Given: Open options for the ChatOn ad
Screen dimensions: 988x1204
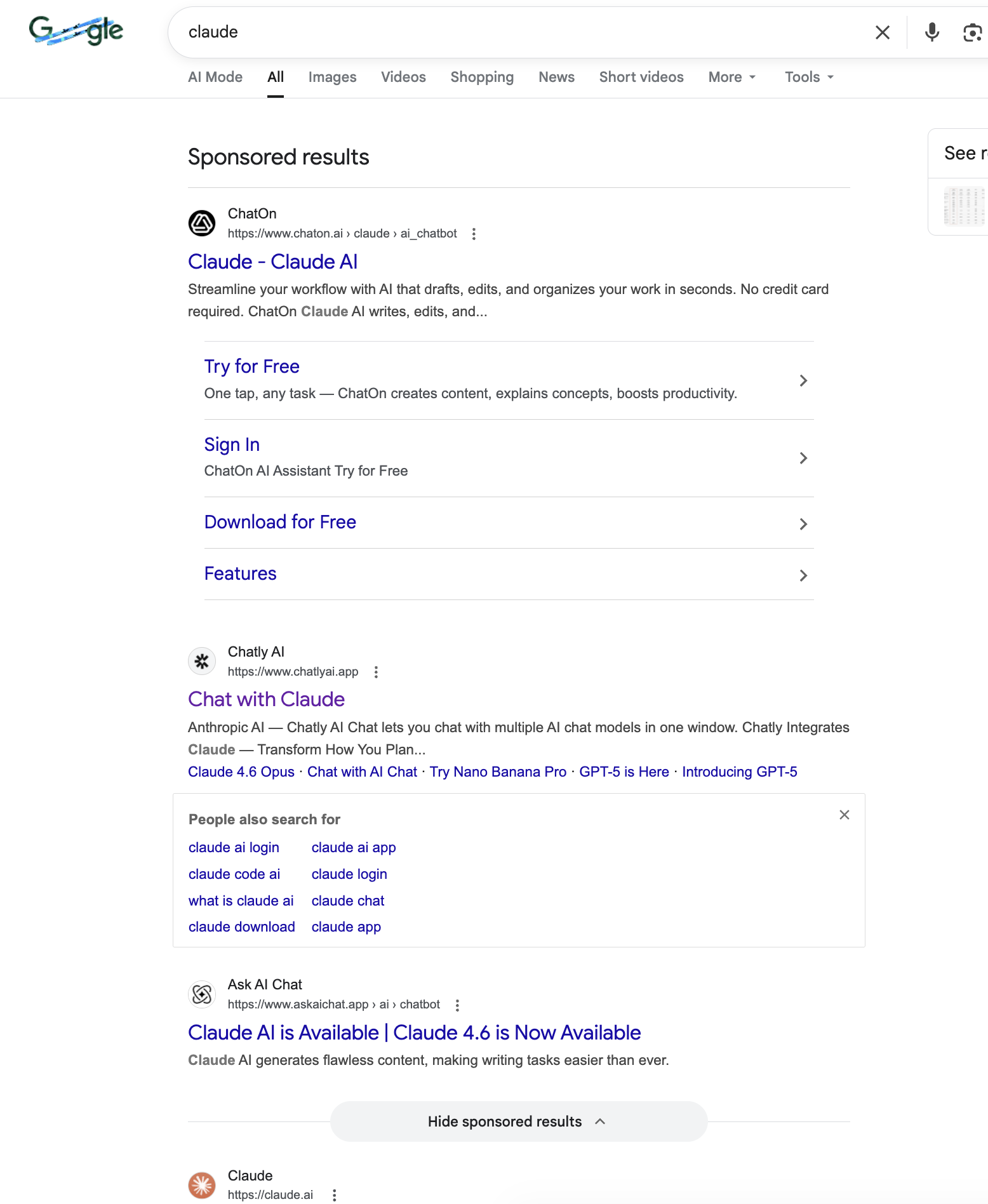Looking at the screenshot, I should (x=474, y=234).
